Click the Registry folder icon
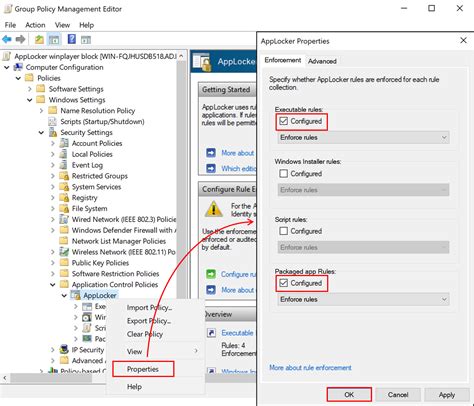The height and width of the screenshot is (406, 474). coord(64,198)
